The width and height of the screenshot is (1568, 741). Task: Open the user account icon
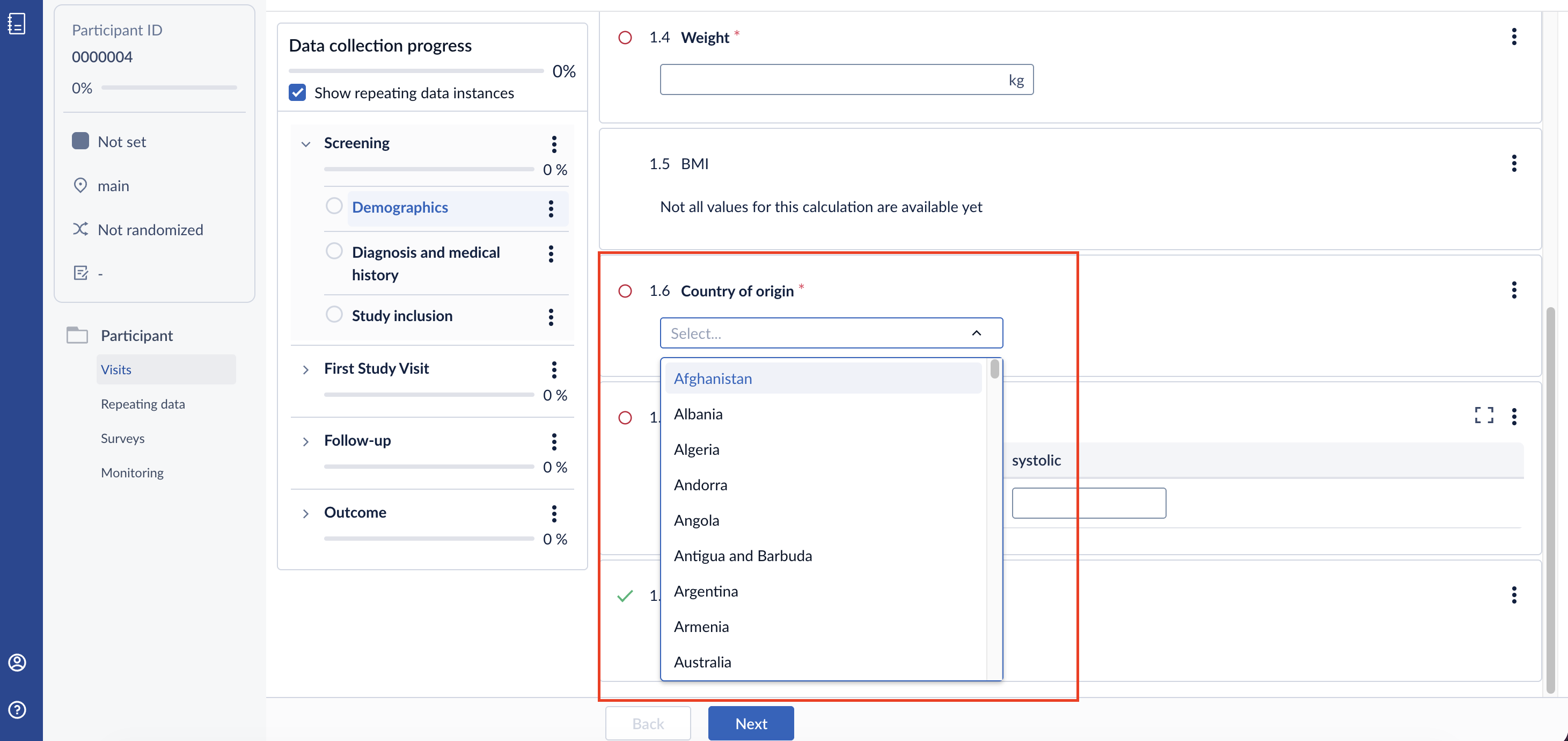(17, 663)
